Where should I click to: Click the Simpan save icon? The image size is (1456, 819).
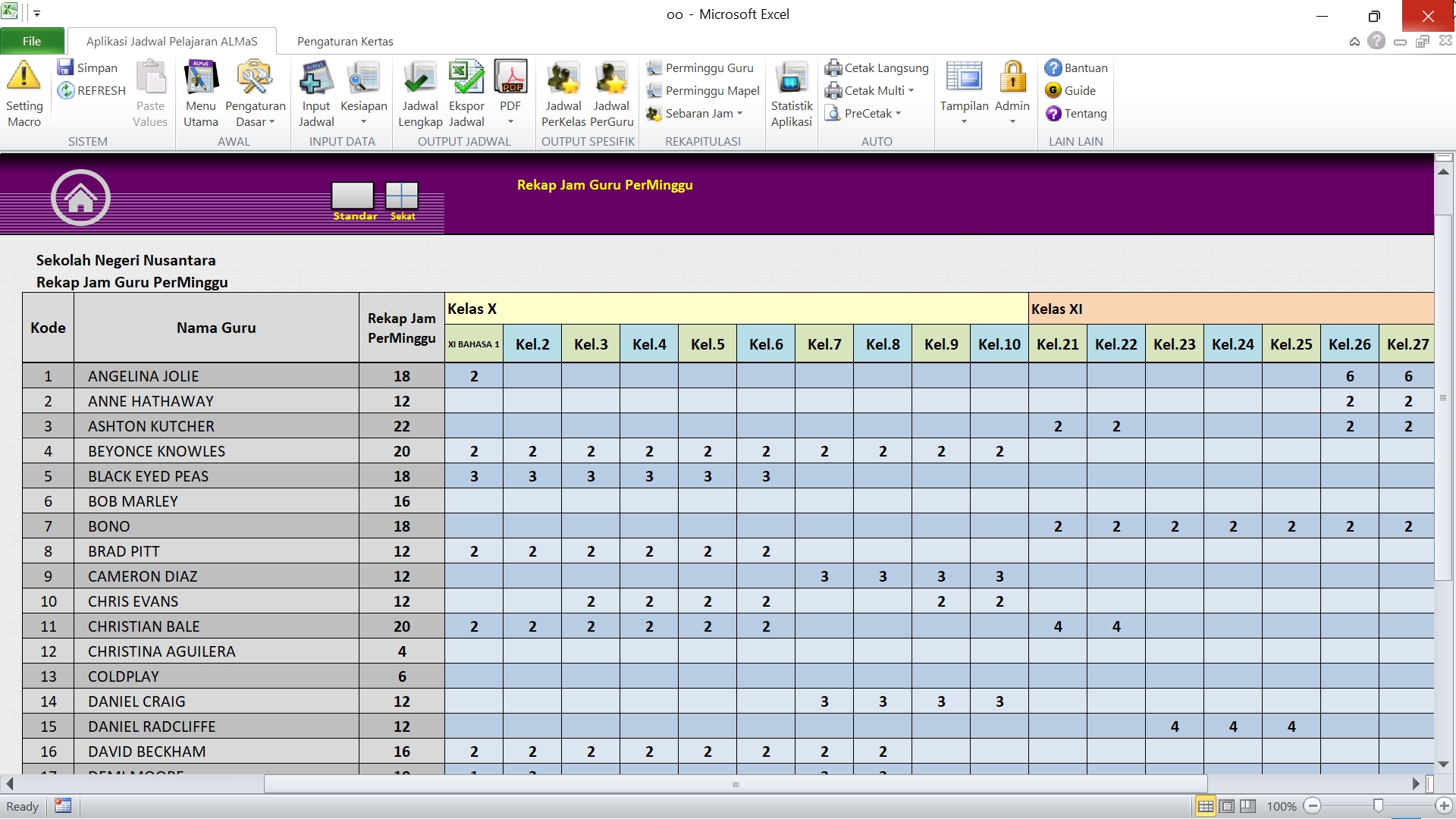(66, 67)
